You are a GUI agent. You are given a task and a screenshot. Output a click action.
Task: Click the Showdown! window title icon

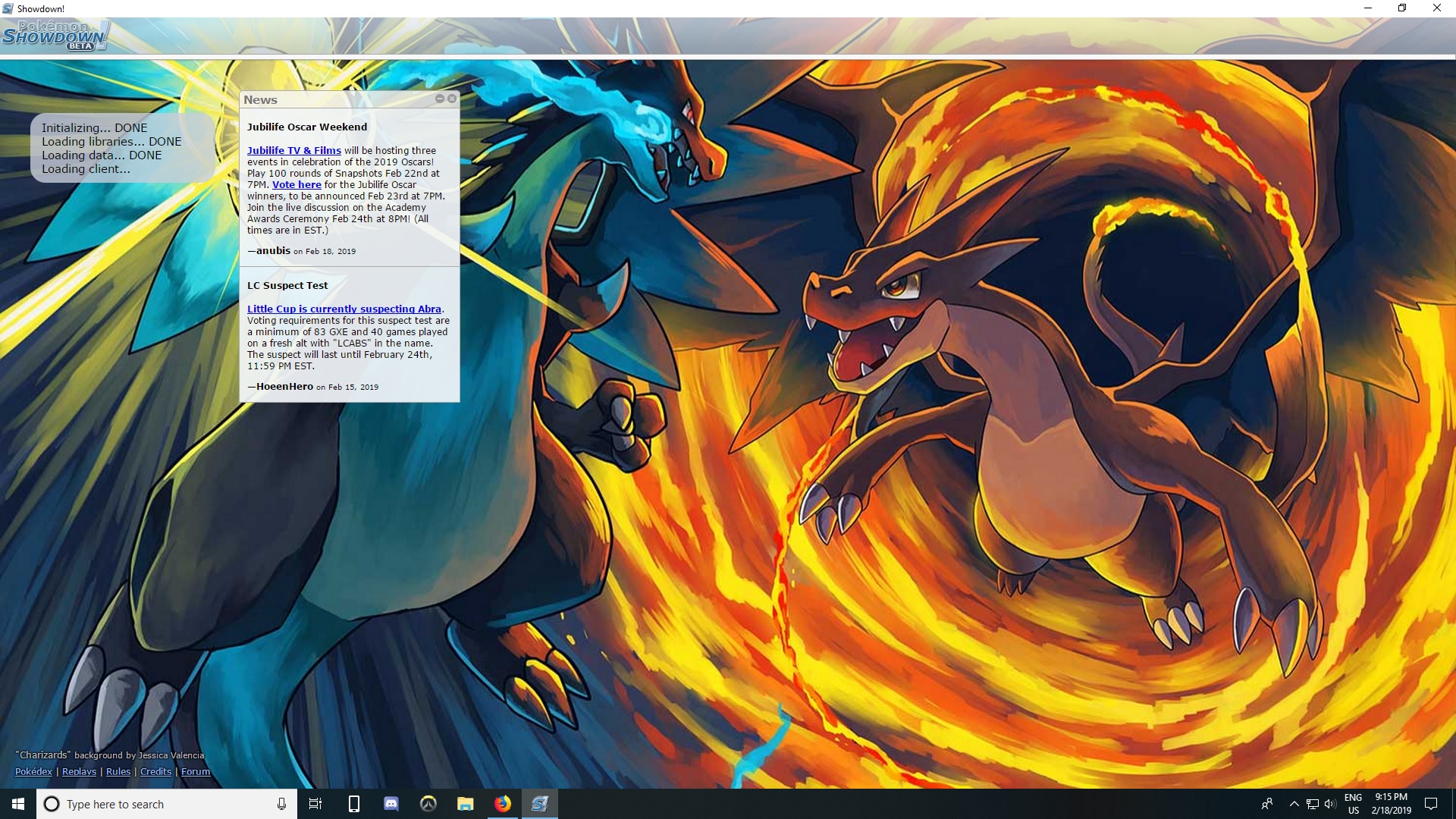pyautogui.click(x=8, y=8)
